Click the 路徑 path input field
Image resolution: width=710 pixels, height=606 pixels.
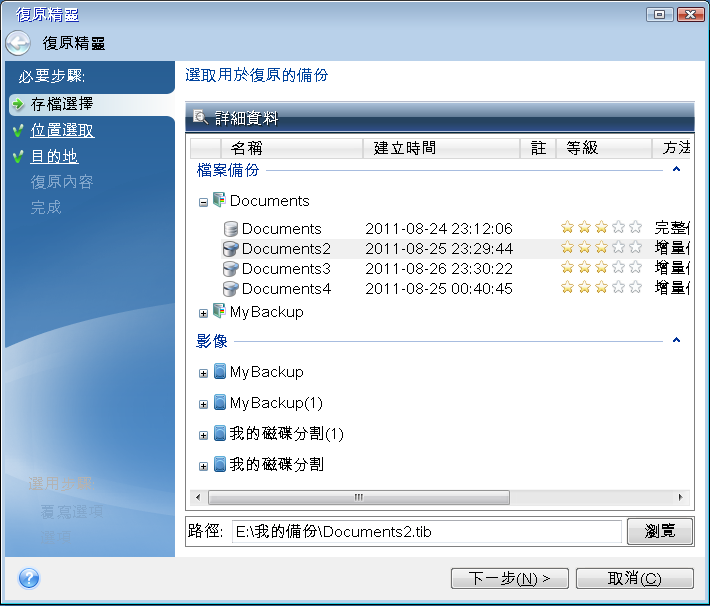click(426, 531)
